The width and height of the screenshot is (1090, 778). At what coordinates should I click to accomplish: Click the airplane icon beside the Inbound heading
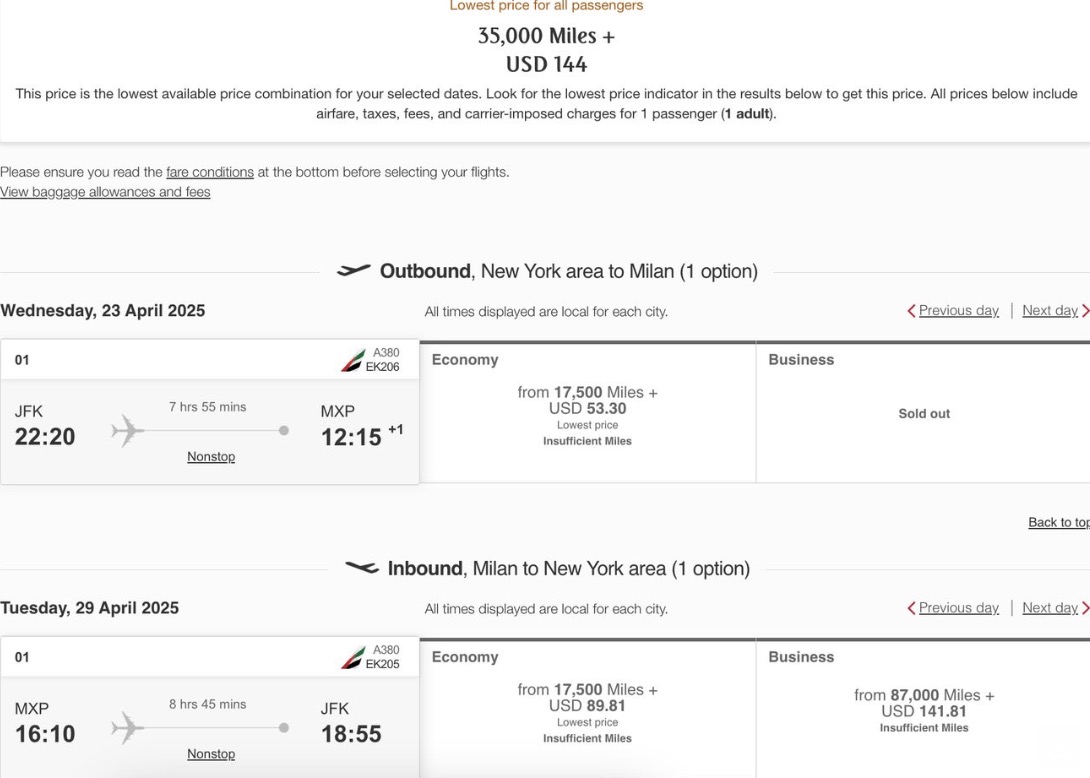click(x=363, y=568)
